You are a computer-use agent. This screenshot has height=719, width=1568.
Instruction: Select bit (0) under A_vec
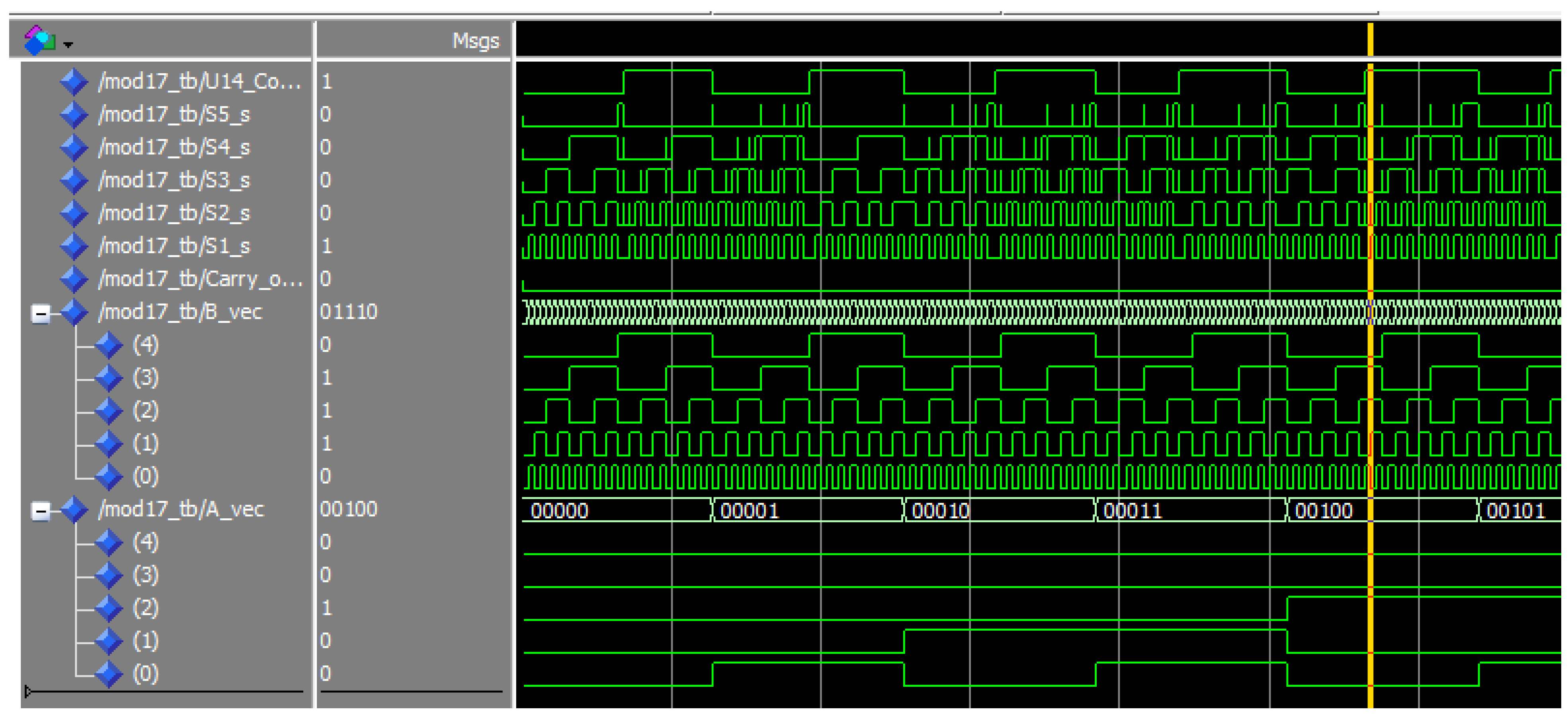[145, 673]
